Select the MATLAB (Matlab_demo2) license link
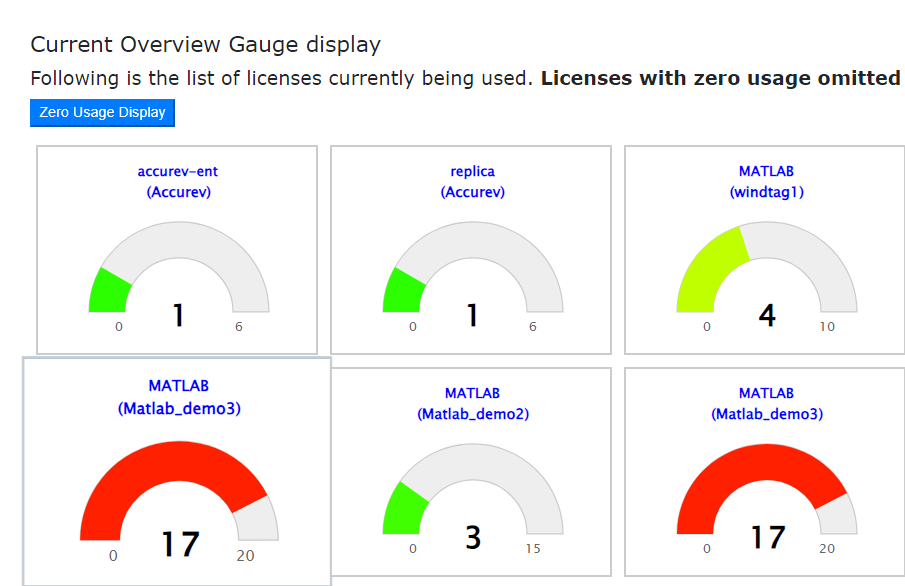 click(x=471, y=402)
